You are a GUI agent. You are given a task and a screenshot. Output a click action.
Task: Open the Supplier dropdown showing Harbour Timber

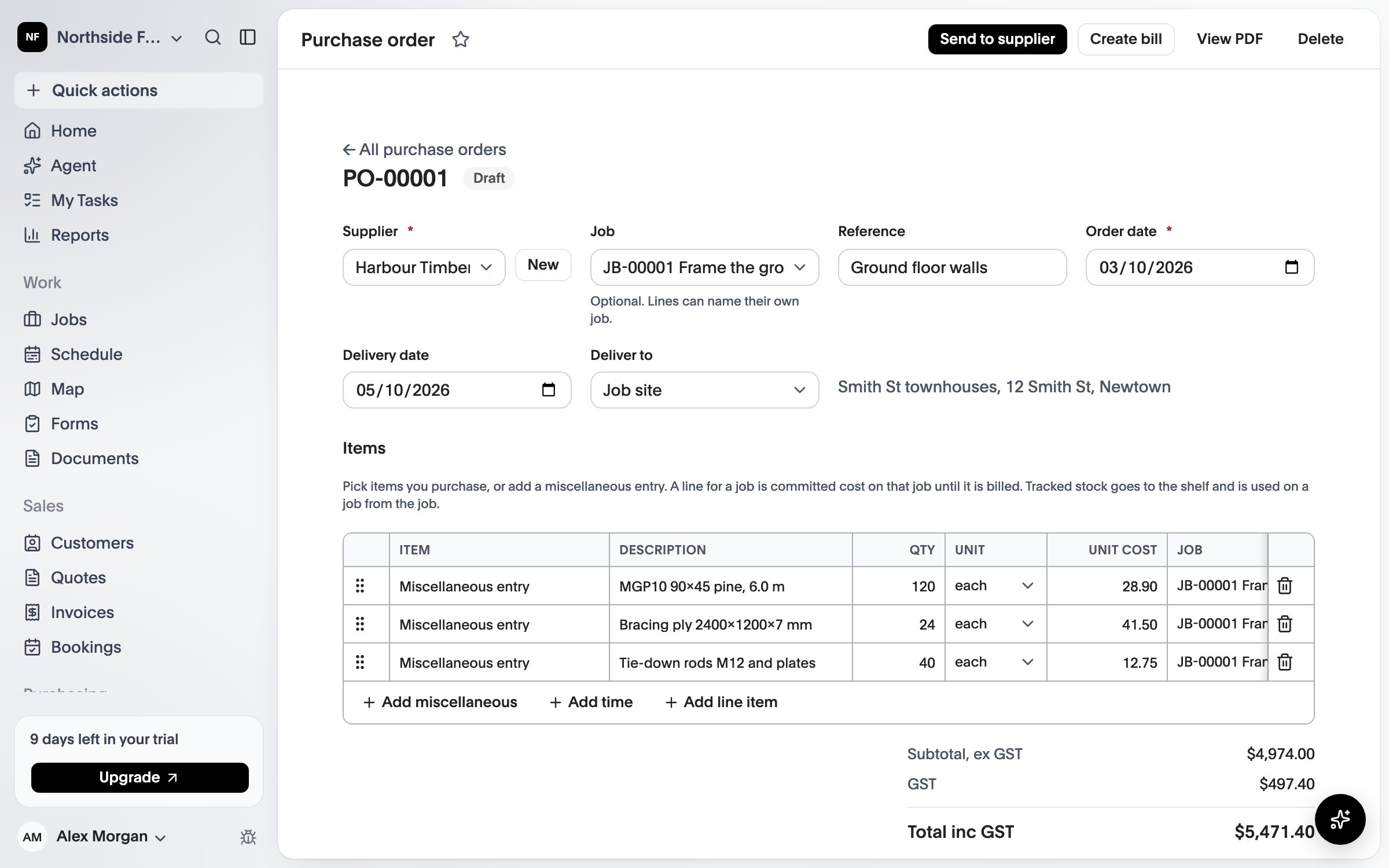pos(424,267)
